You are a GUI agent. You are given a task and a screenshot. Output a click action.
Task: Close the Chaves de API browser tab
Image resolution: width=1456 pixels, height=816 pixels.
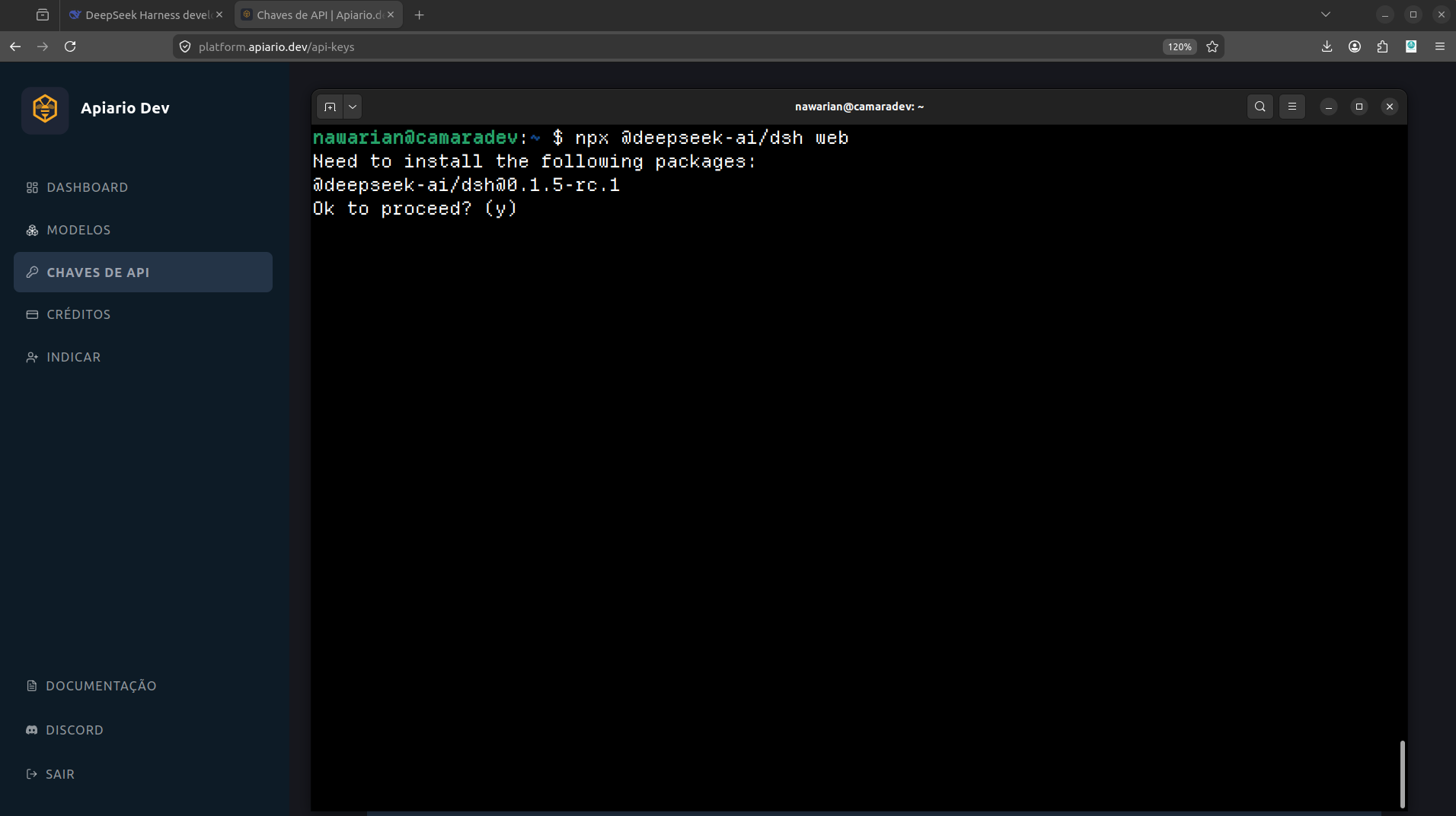391,14
